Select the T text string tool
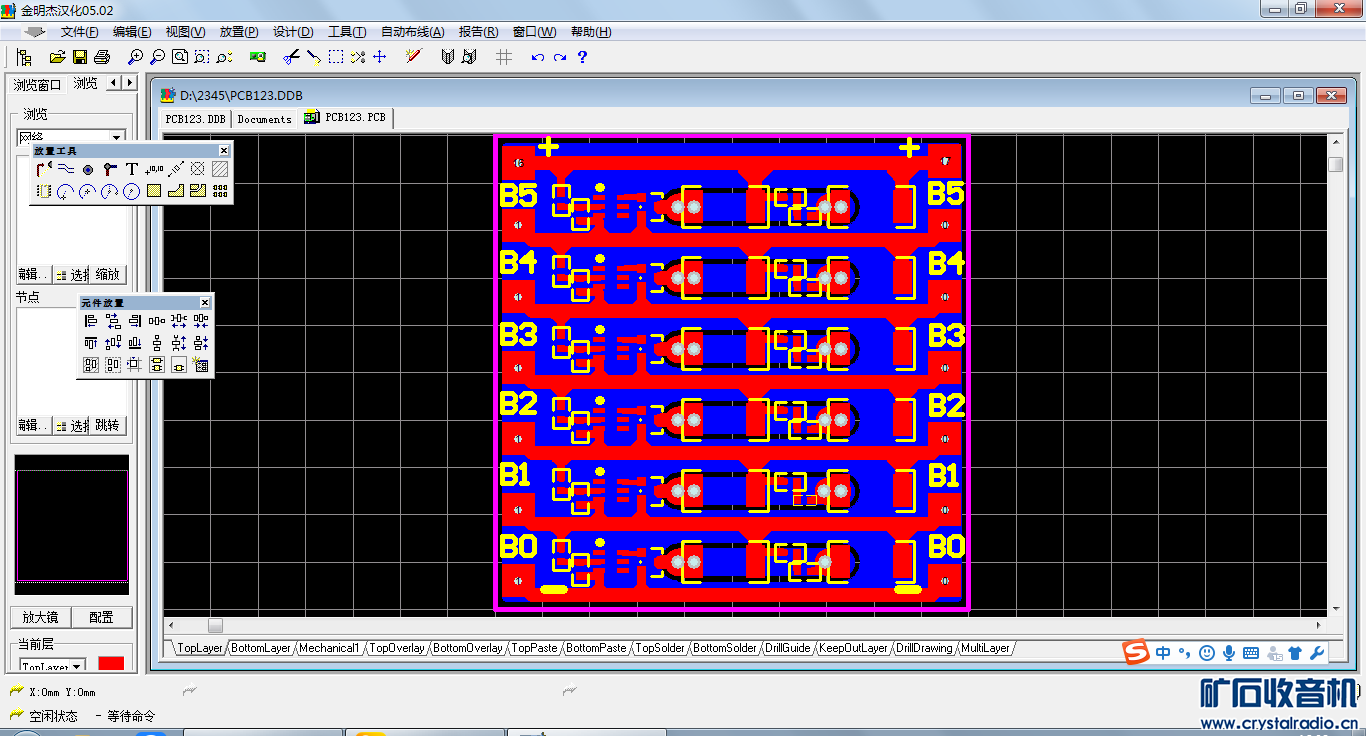The height and width of the screenshot is (736, 1366). coord(131,169)
